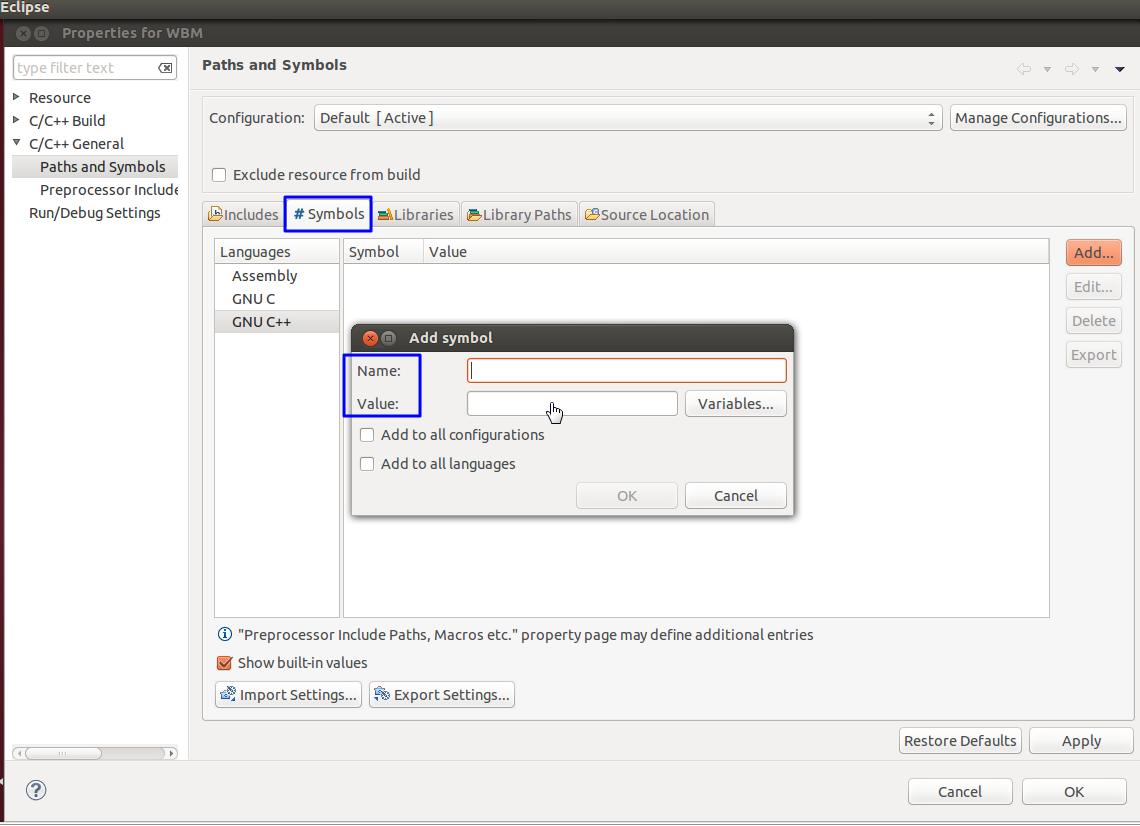
Task: Select Preprocessor Include tree item
Action: pyautogui.click(x=109, y=190)
